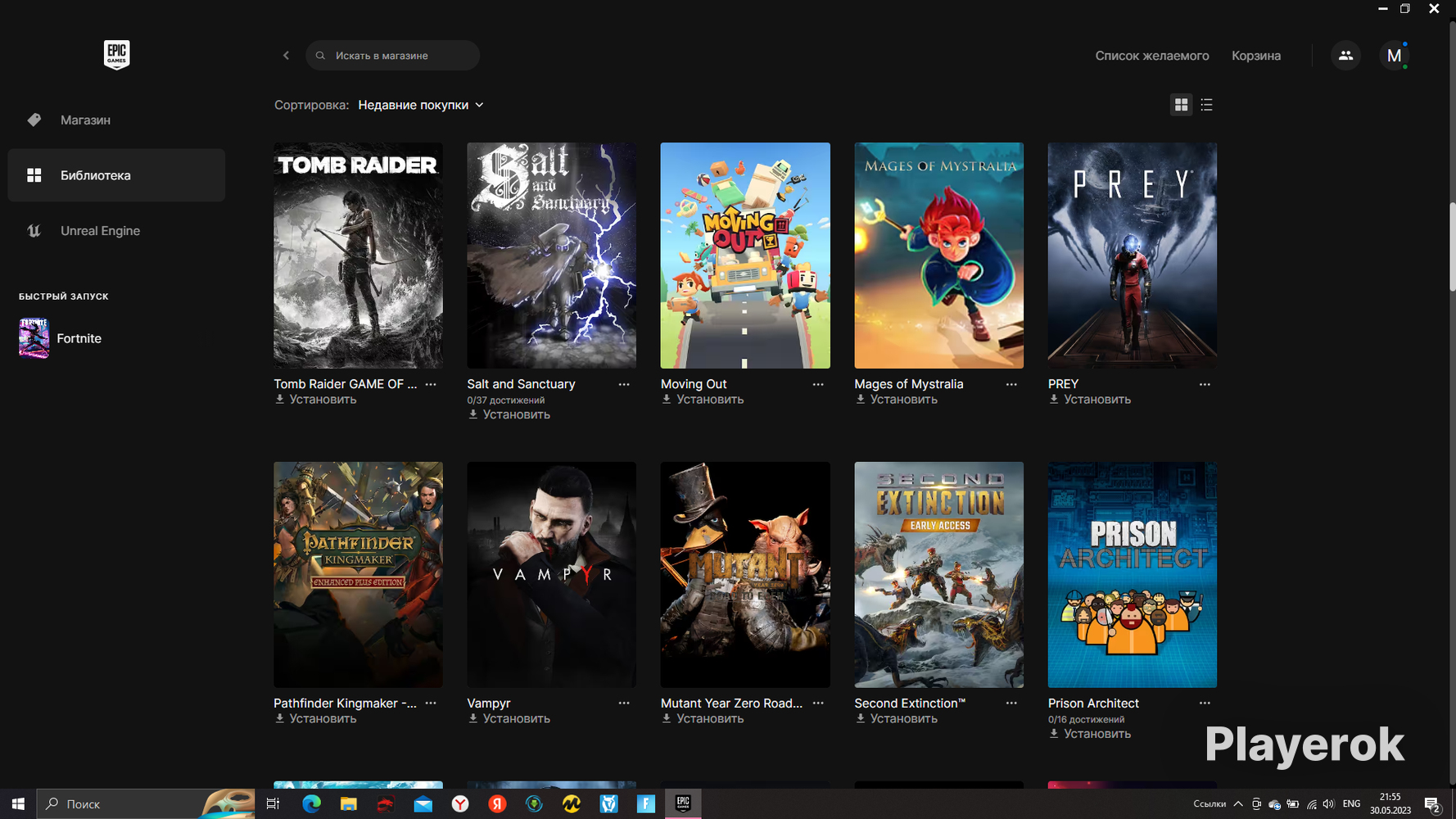The width and height of the screenshot is (1456, 819).
Task: Click the Windows taskbar search box
Action: (146, 803)
